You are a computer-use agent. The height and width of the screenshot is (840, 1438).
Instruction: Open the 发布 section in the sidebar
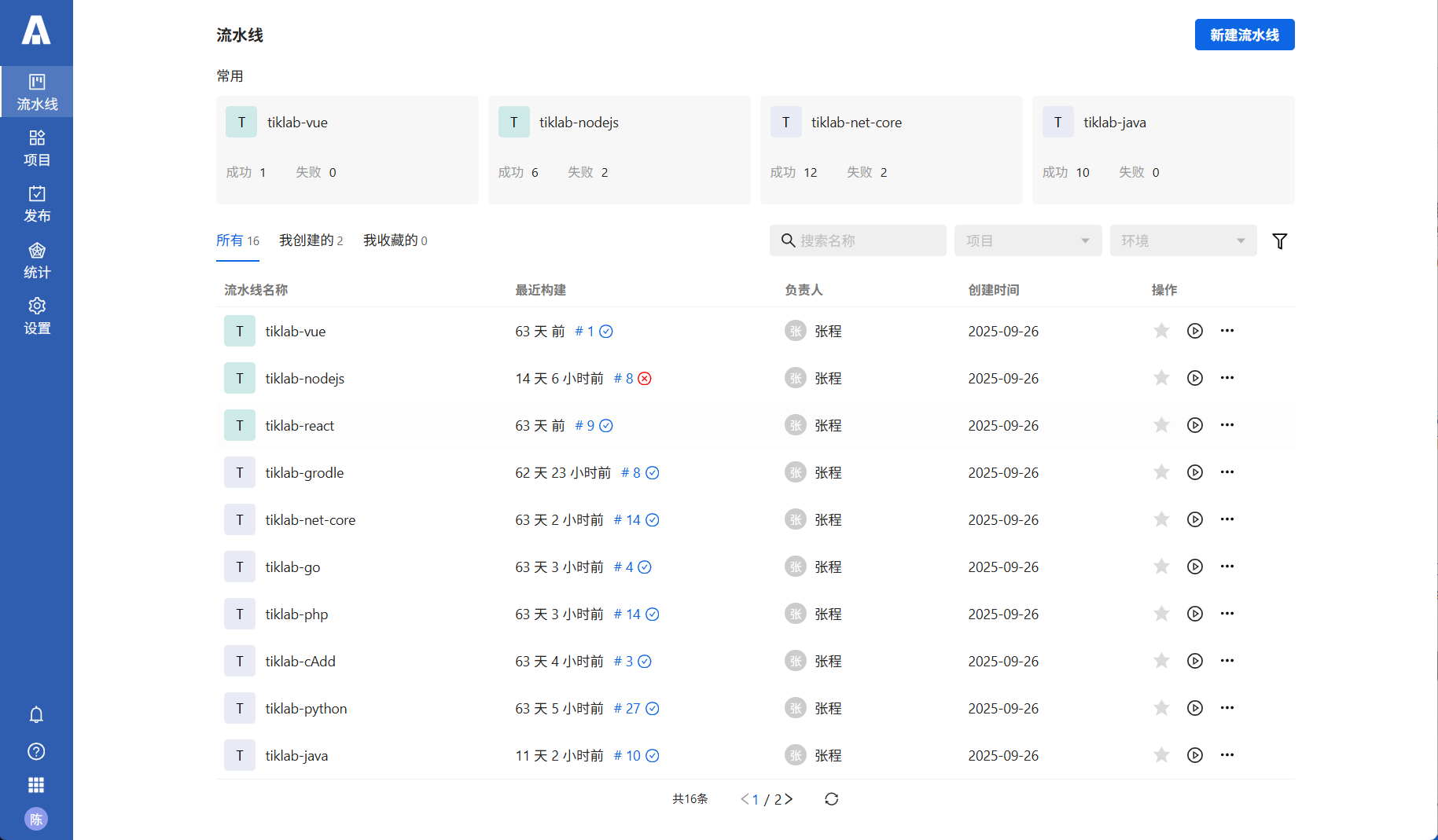point(36,204)
